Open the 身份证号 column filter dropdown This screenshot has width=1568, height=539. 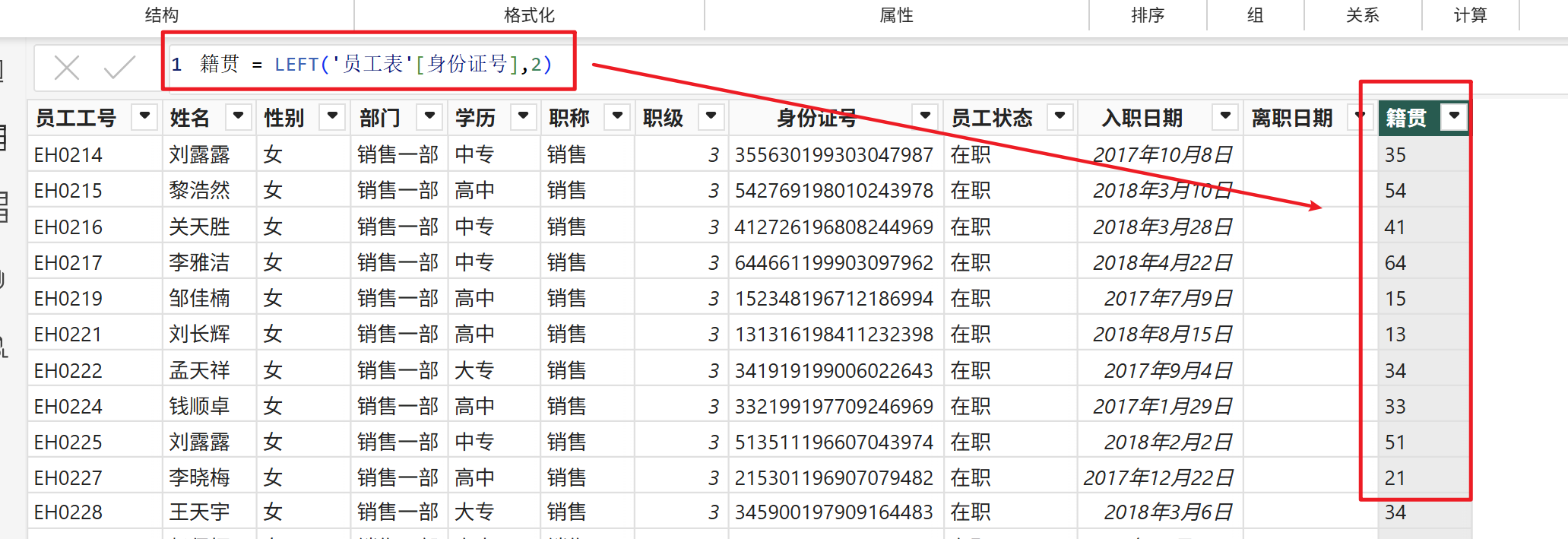point(925,117)
